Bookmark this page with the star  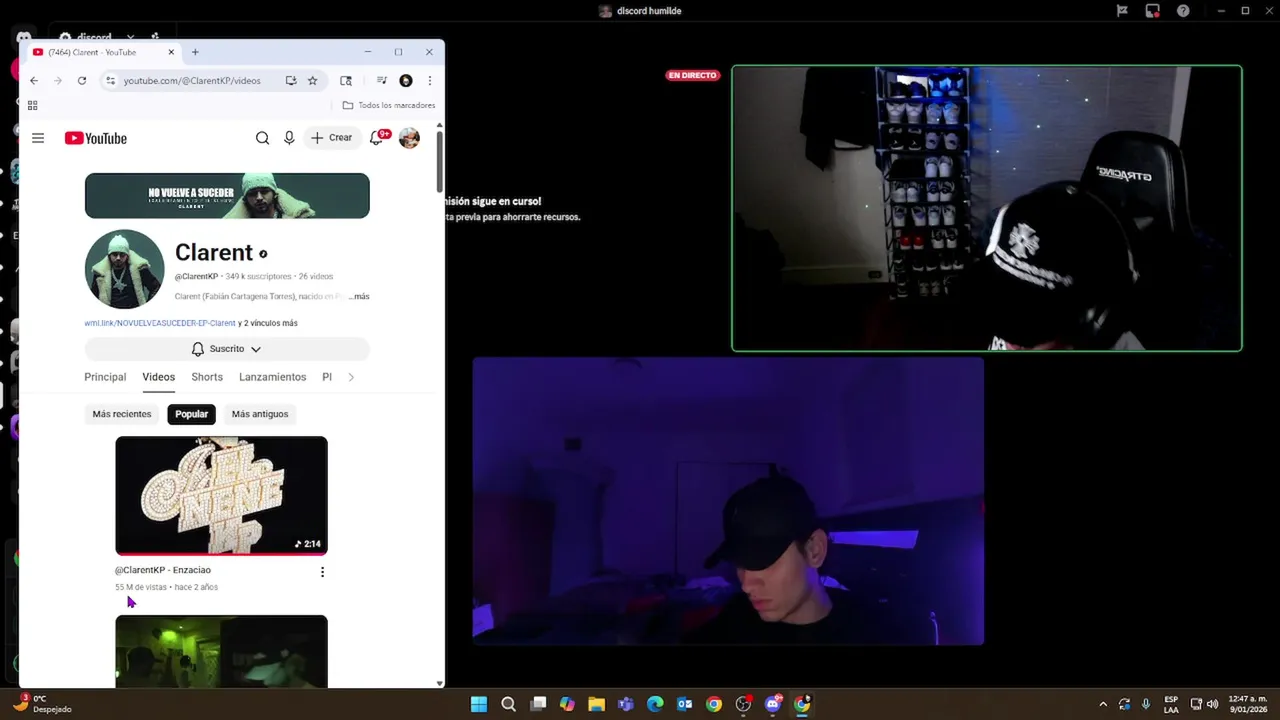point(312,81)
